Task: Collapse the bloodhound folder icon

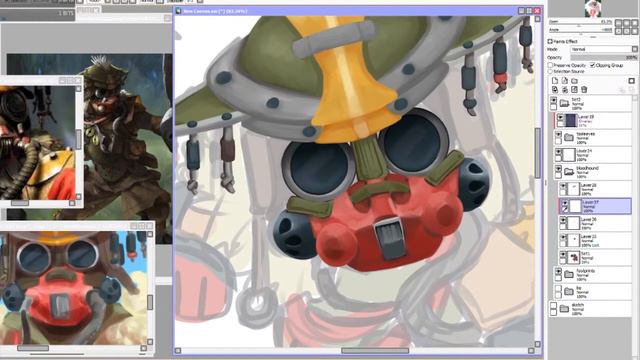Action: click(569, 172)
